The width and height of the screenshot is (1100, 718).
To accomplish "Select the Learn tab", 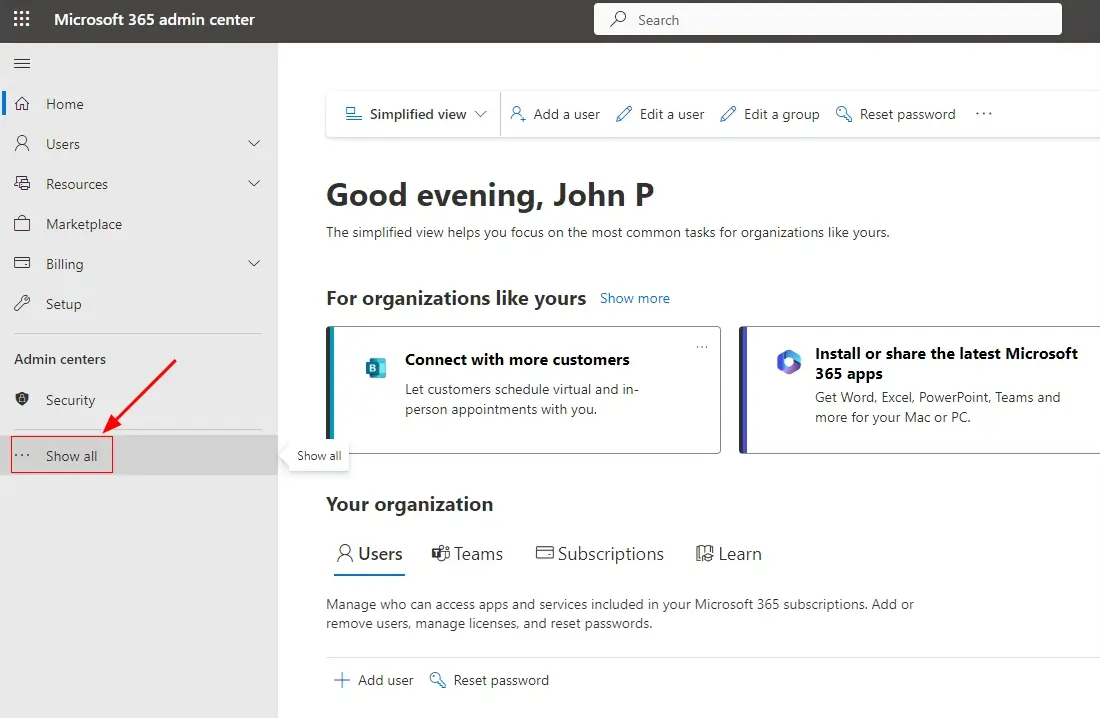I will click(728, 554).
